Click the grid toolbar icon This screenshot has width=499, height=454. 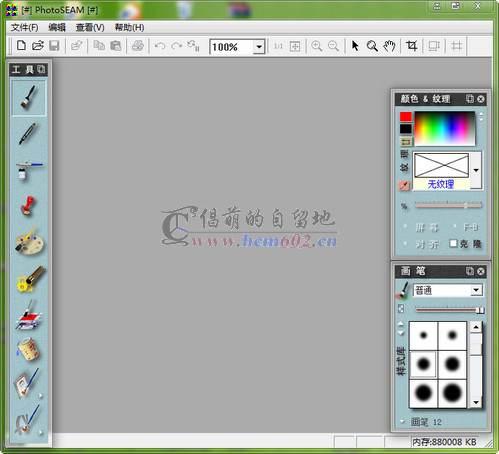pyautogui.click(x=456, y=46)
